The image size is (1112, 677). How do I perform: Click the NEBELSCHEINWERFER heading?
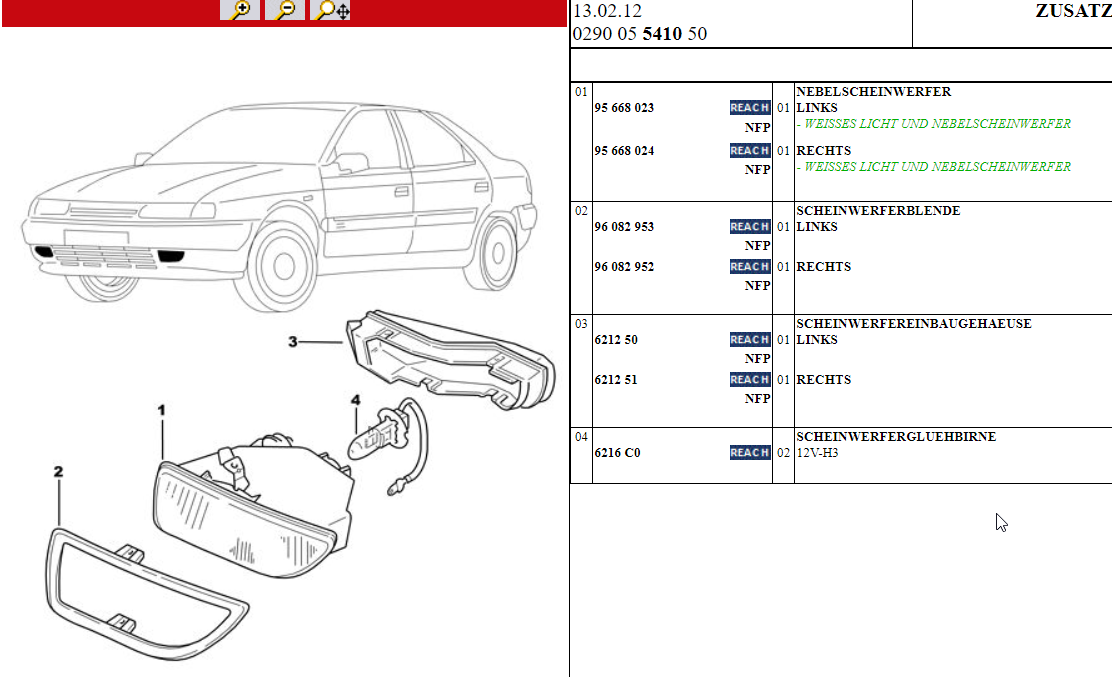874,91
